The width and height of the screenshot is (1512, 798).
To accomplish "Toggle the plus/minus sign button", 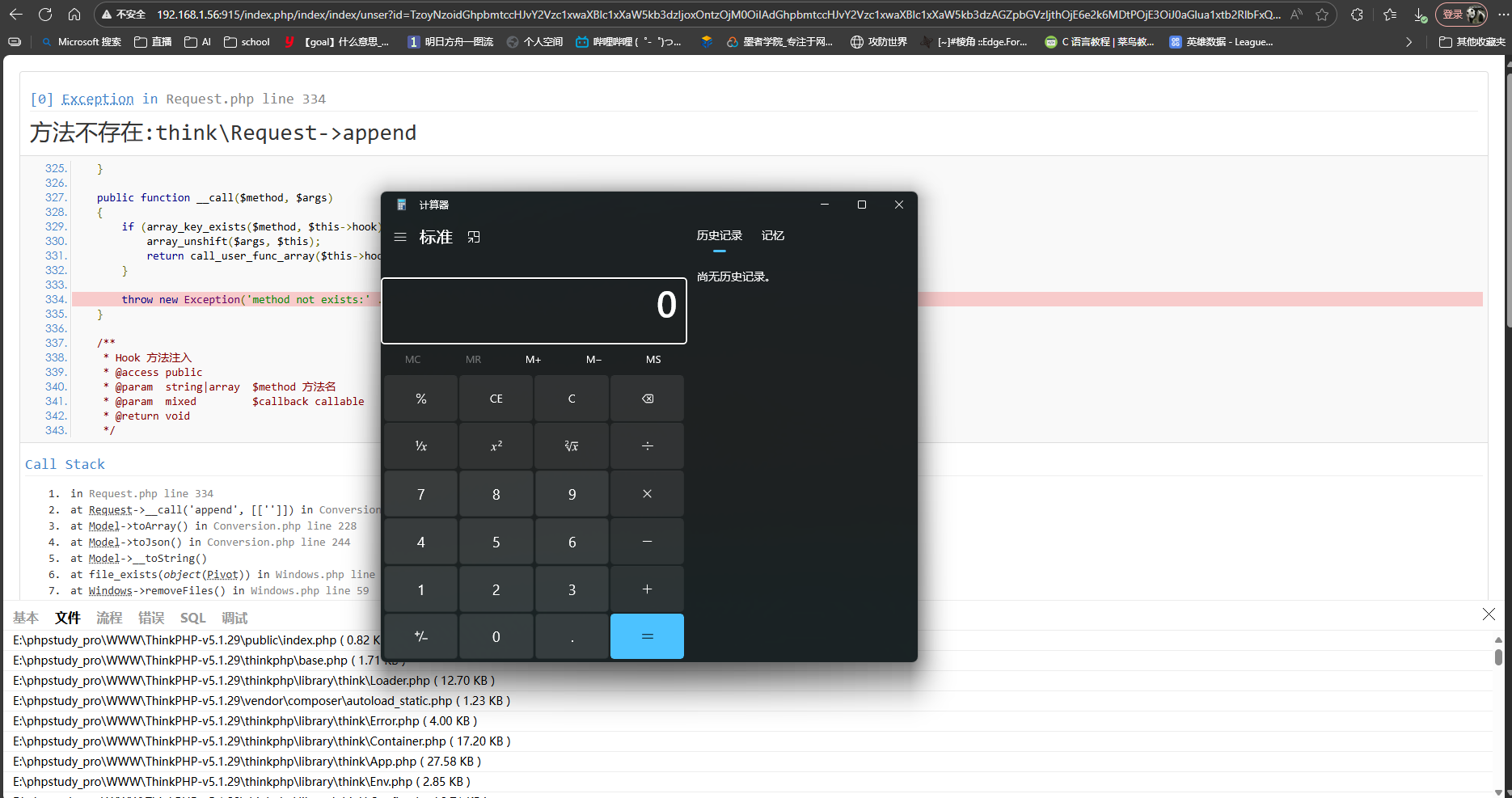I will (x=420, y=636).
